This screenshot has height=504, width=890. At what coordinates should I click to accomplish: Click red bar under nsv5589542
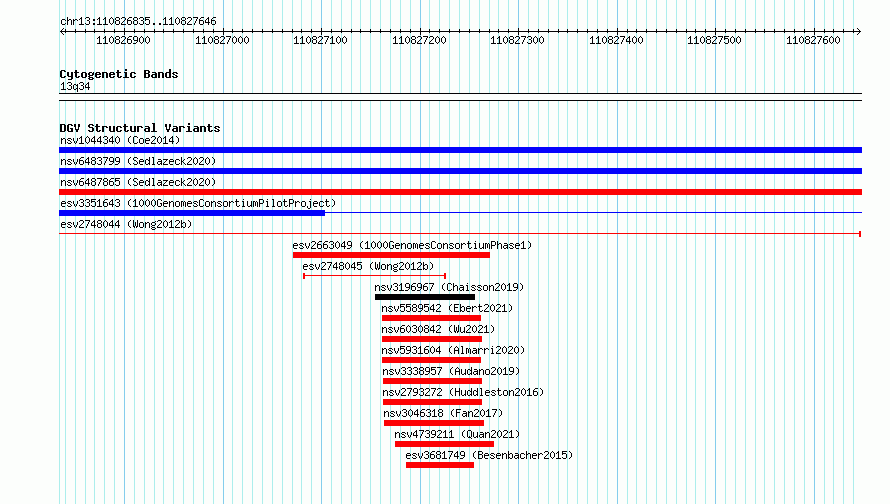click(431, 318)
